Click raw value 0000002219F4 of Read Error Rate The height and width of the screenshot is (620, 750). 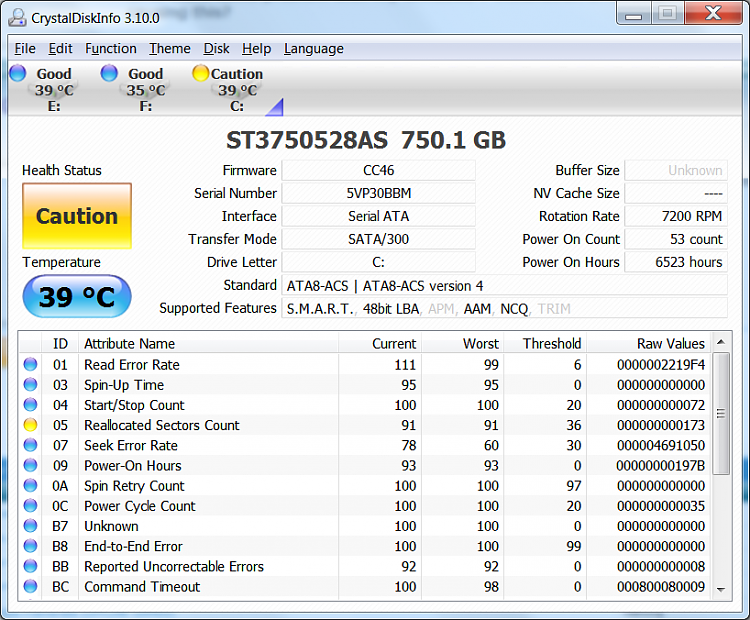(661, 365)
